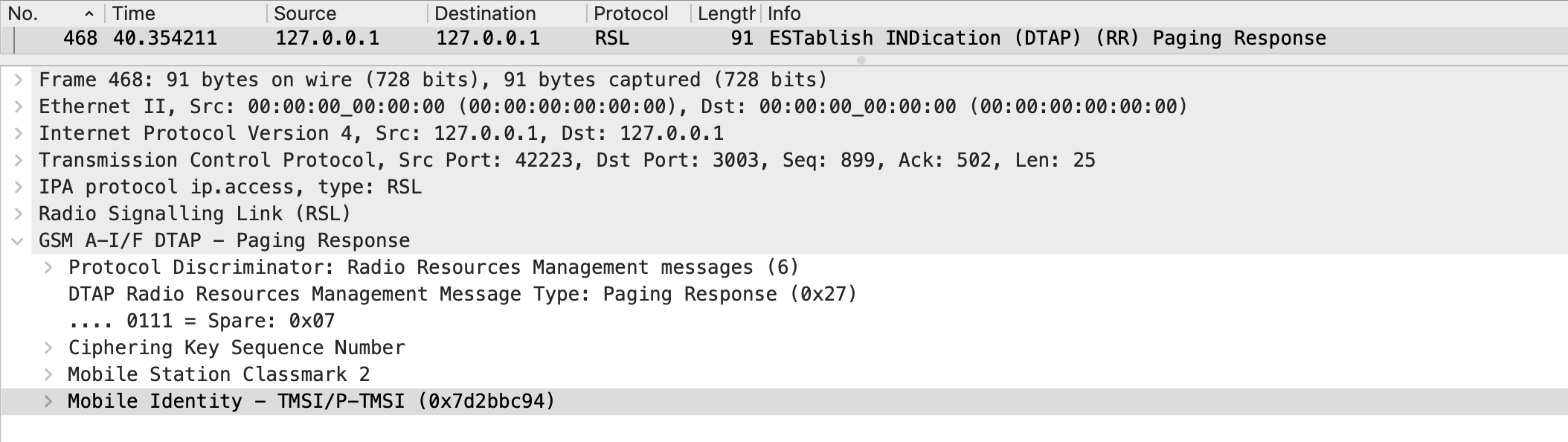Image resolution: width=1568 pixels, height=442 pixels.
Task: Select the DTAP Message Type Paging Response line
Action: [x=461, y=294]
